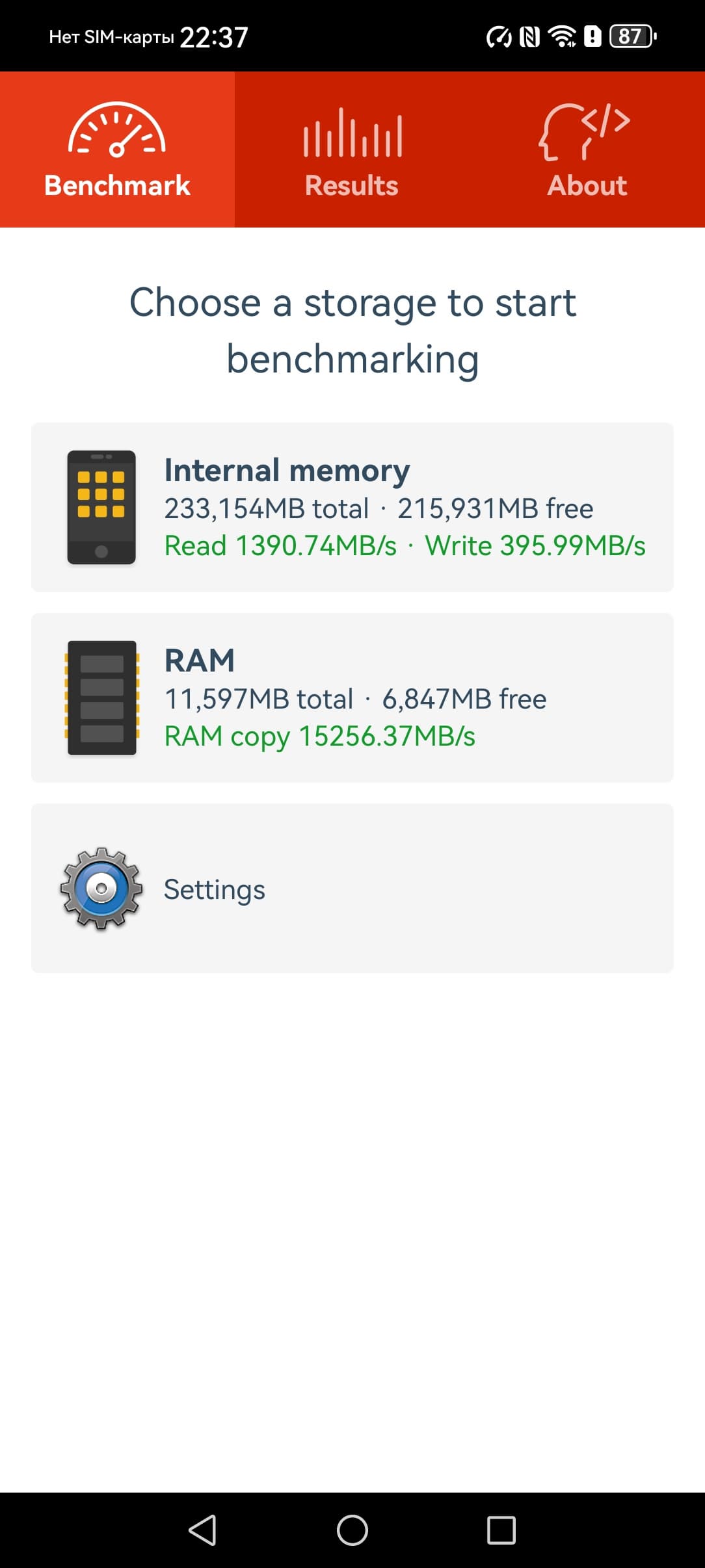
Task: Tap the Read 1390.74MB/s result text
Action: (280, 546)
